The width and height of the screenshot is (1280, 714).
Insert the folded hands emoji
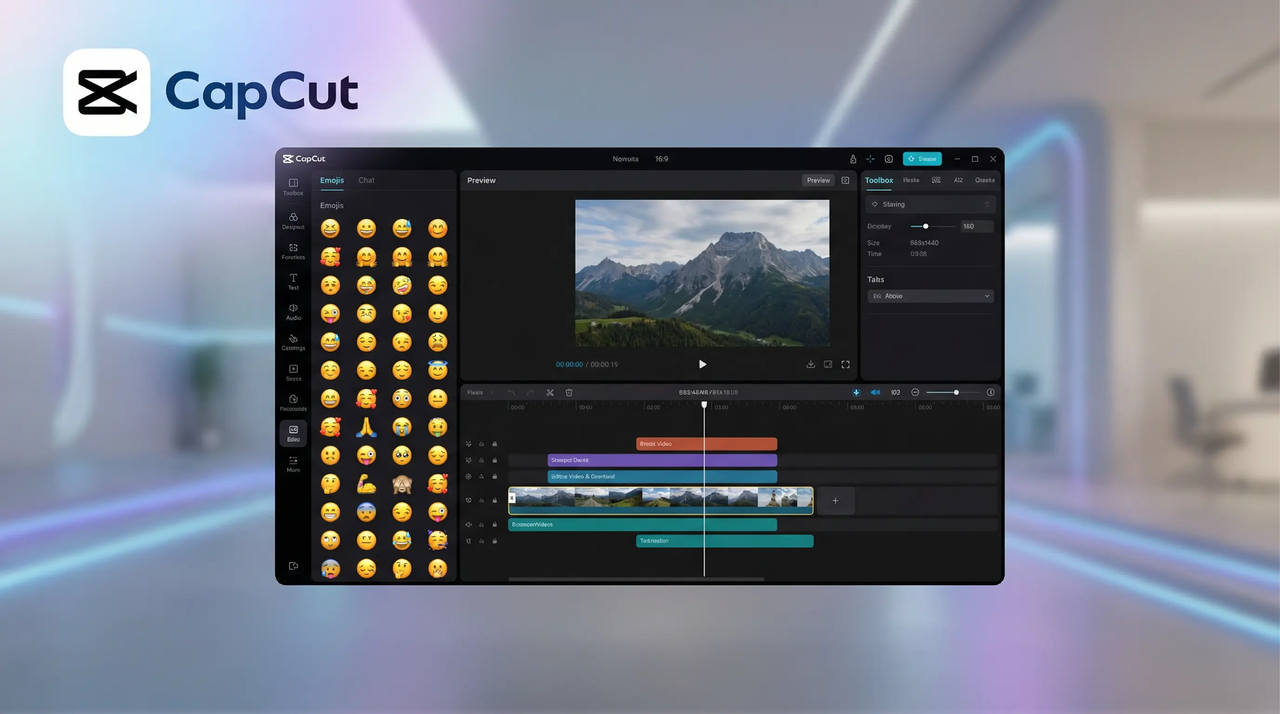click(x=366, y=427)
